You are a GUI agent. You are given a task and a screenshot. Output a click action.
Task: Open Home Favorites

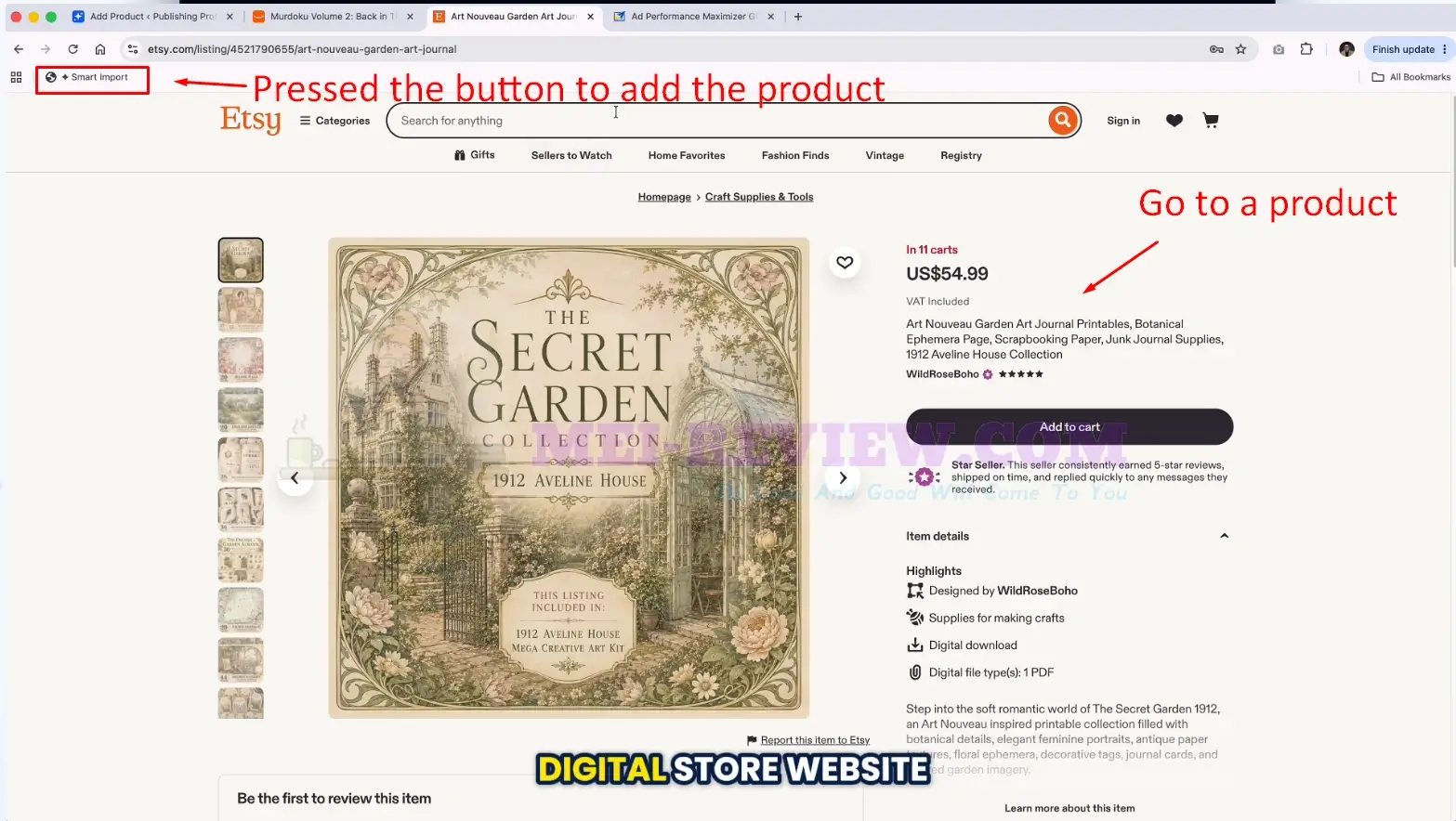click(x=687, y=155)
